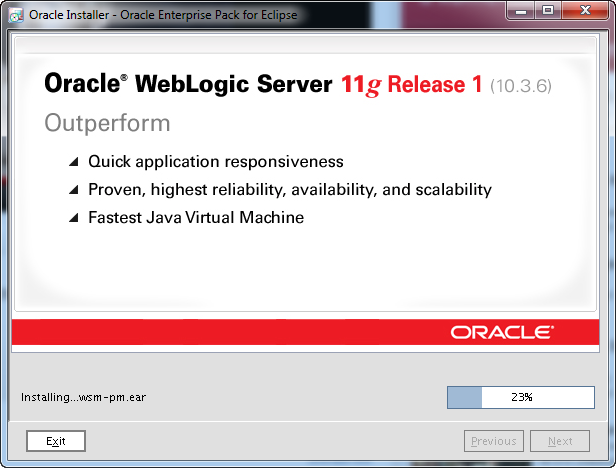Image resolution: width=616 pixels, height=468 pixels.
Task: Click 'Fastest Java Virtual Machine' bullet text
Action: pyautogui.click(x=196, y=217)
